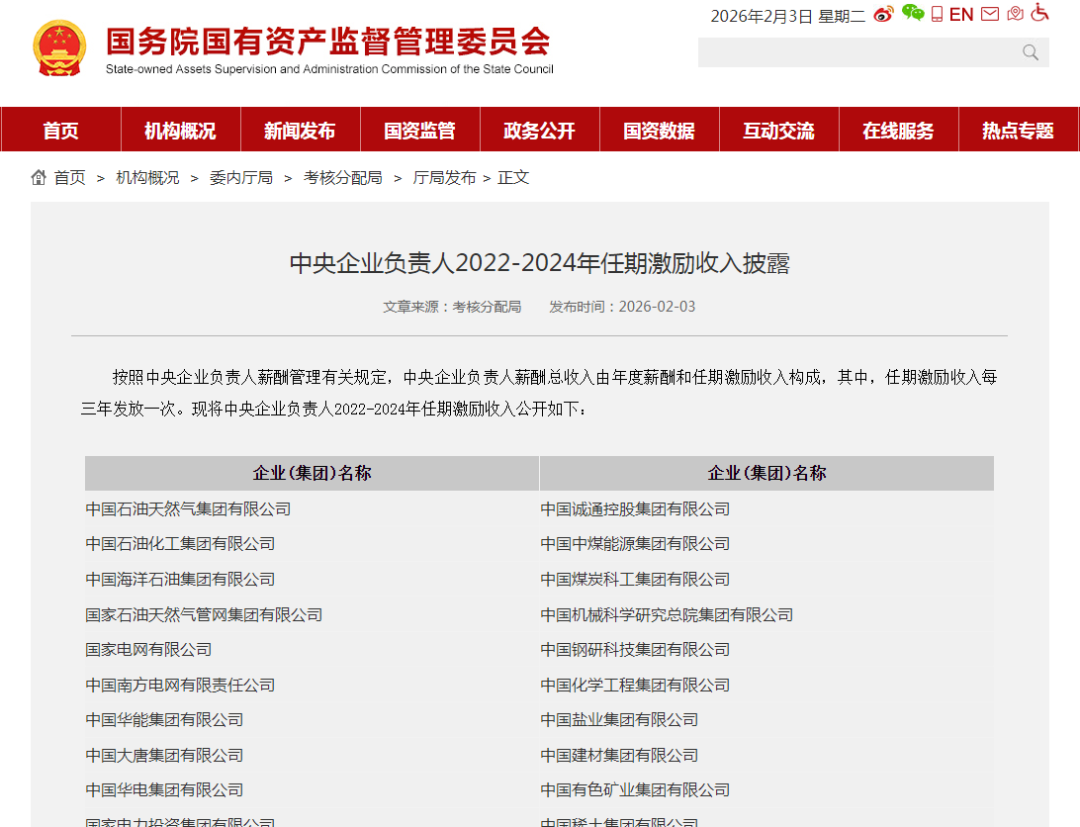Image resolution: width=1080 pixels, height=827 pixels.
Task: Open the 机构概况 navigation menu
Action: (x=180, y=130)
